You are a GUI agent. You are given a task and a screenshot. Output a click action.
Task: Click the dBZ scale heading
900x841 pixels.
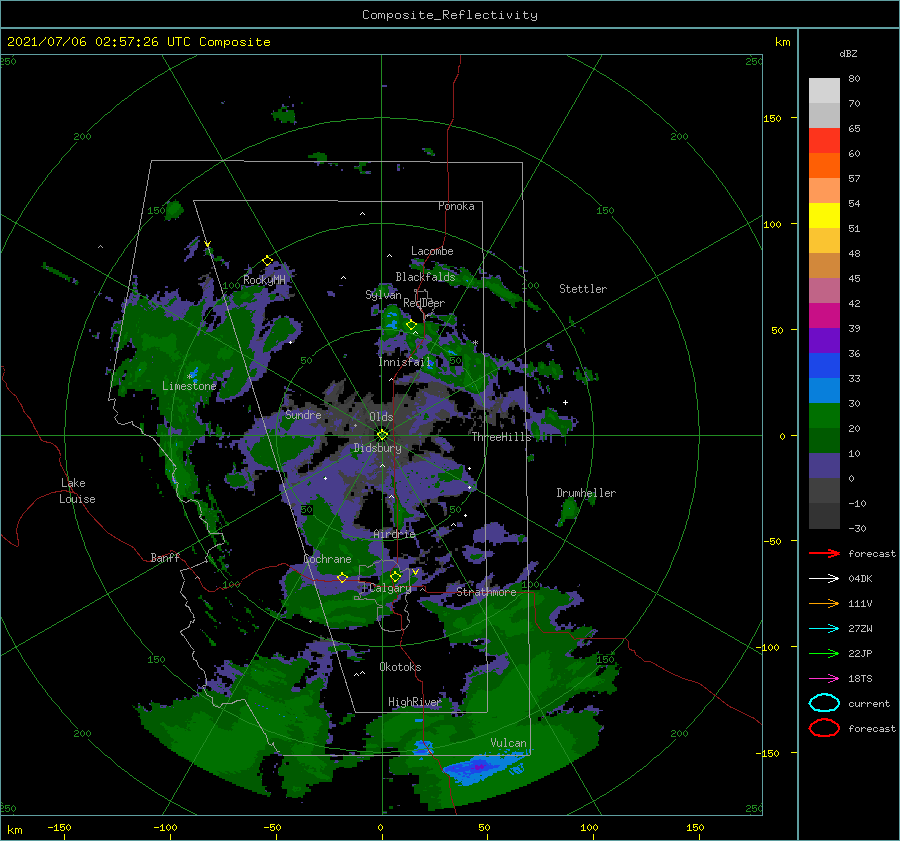[x=848, y=53]
